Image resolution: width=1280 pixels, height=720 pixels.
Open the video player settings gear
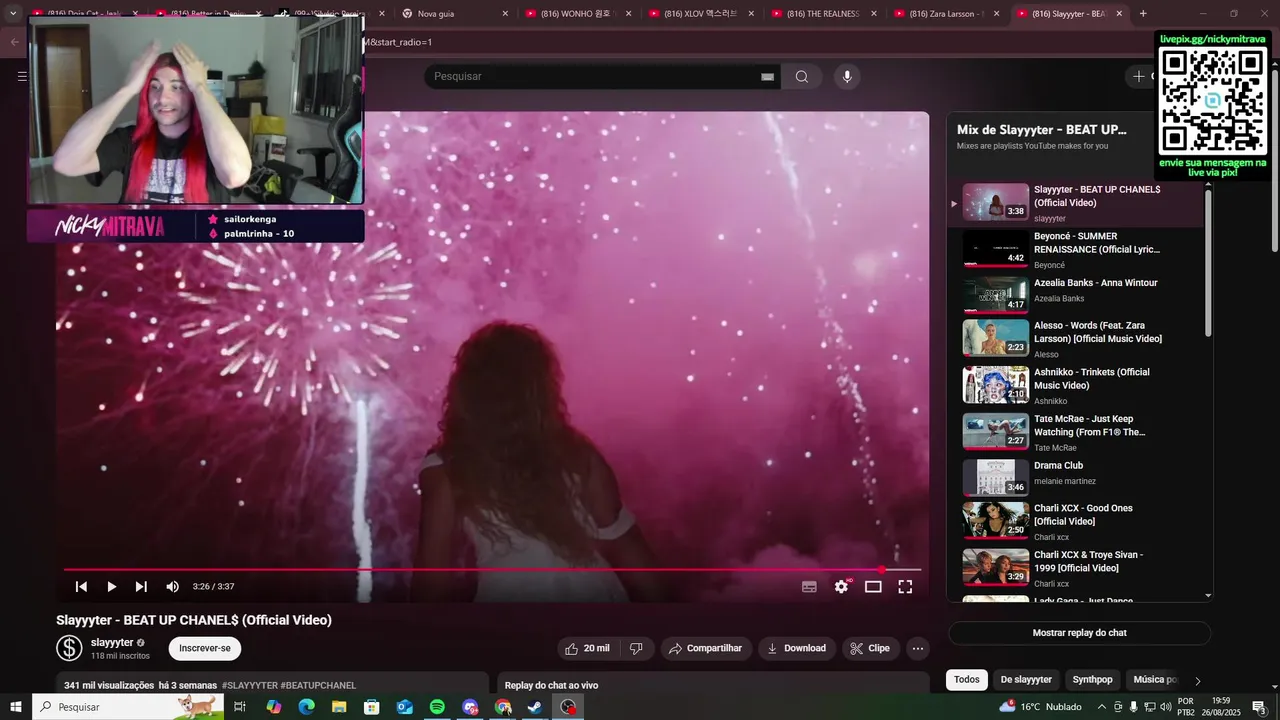click(x=841, y=587)
